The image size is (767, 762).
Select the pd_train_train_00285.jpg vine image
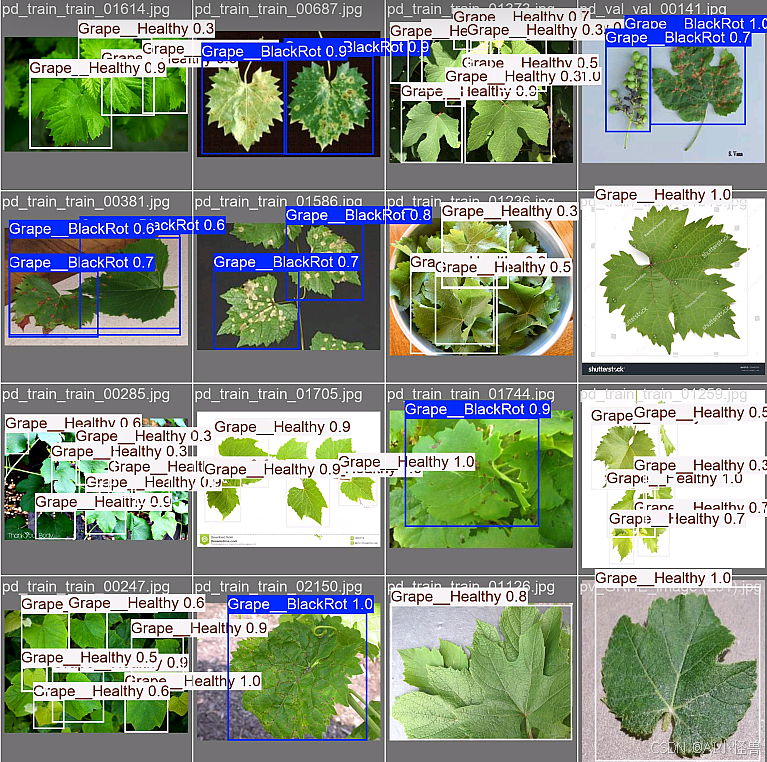[96, 479]
